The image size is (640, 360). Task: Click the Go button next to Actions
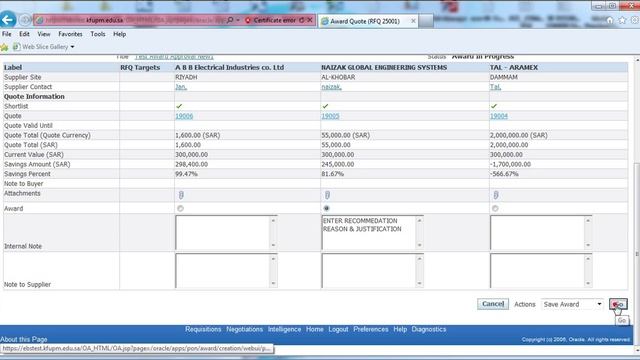(x=618, y=304)
